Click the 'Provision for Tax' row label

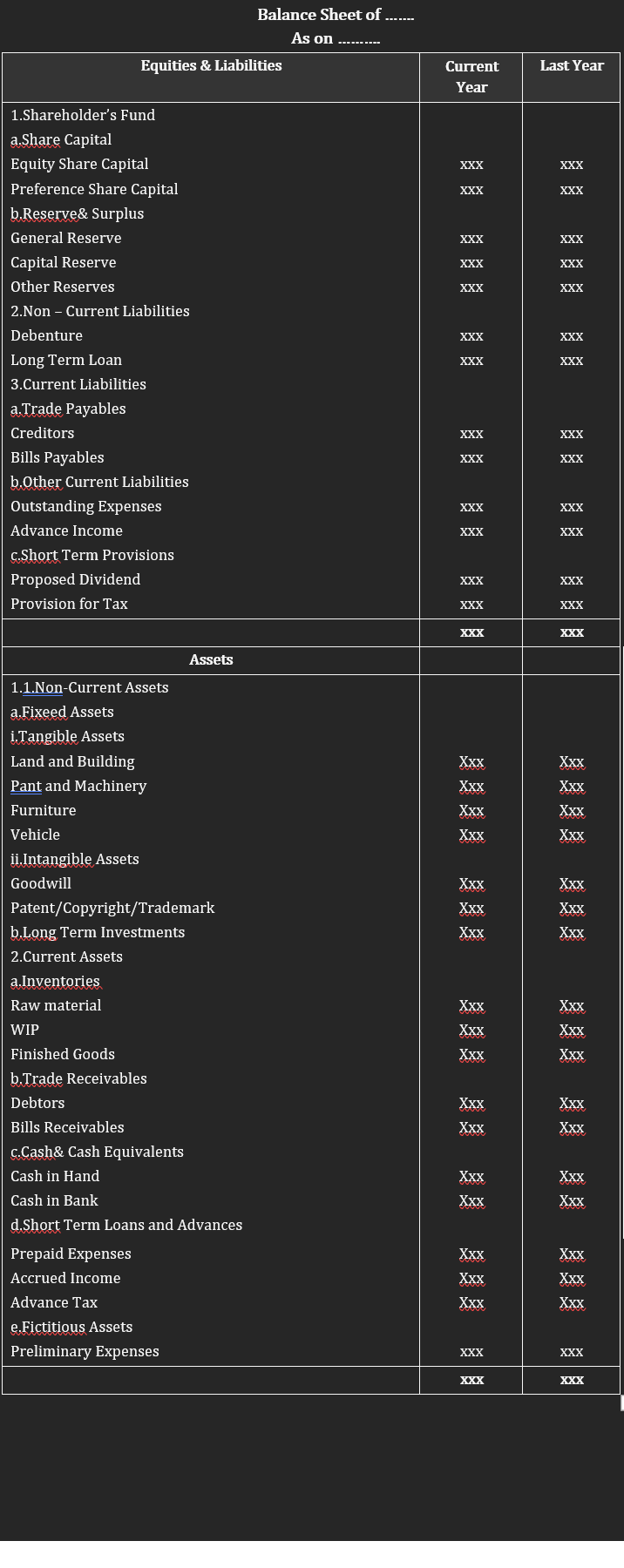[69, 604]
